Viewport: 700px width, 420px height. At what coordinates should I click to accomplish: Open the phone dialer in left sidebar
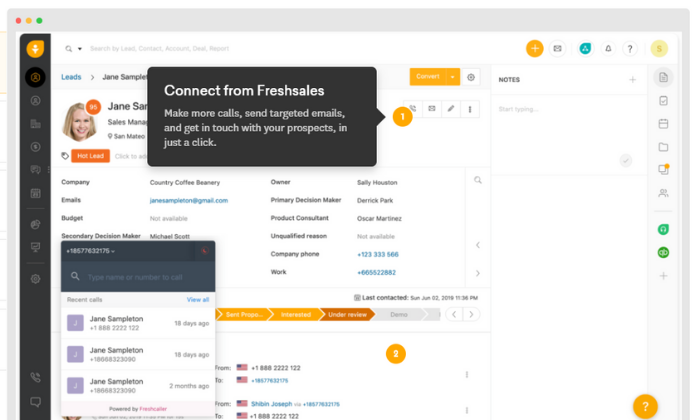tap(36, 377)
